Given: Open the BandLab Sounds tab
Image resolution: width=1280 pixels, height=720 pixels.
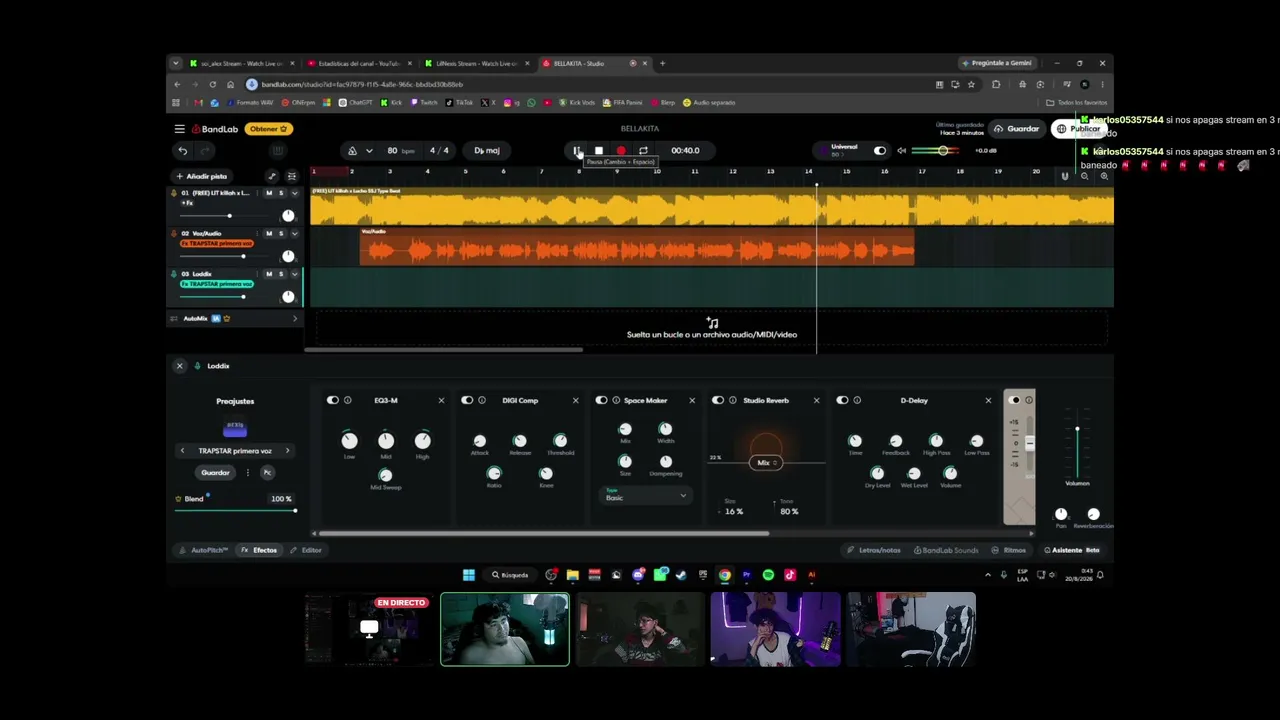Looking at the screenshot, I should 946,550.
